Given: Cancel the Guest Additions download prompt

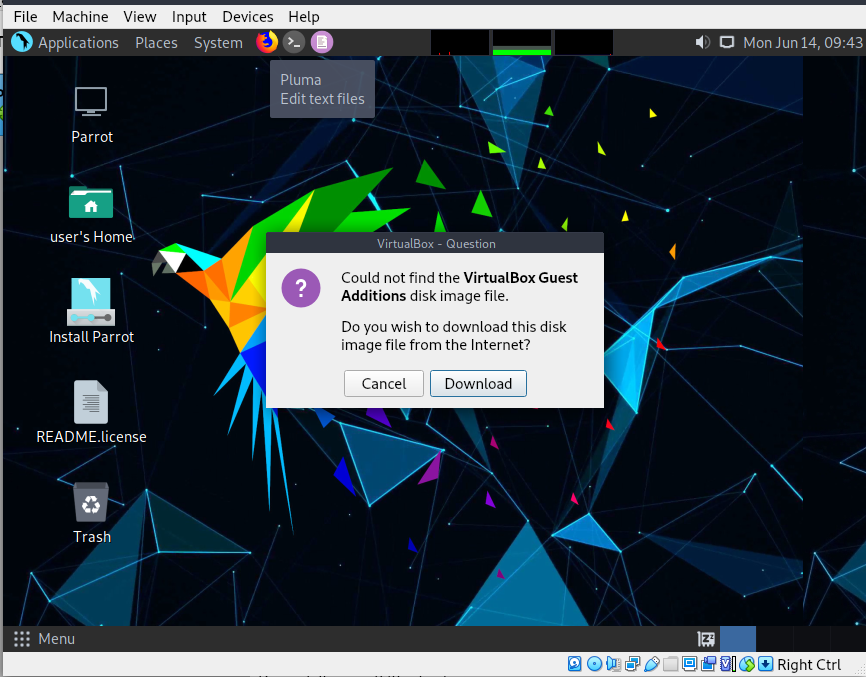Looking at the screenshot, I should coord(384,384).
